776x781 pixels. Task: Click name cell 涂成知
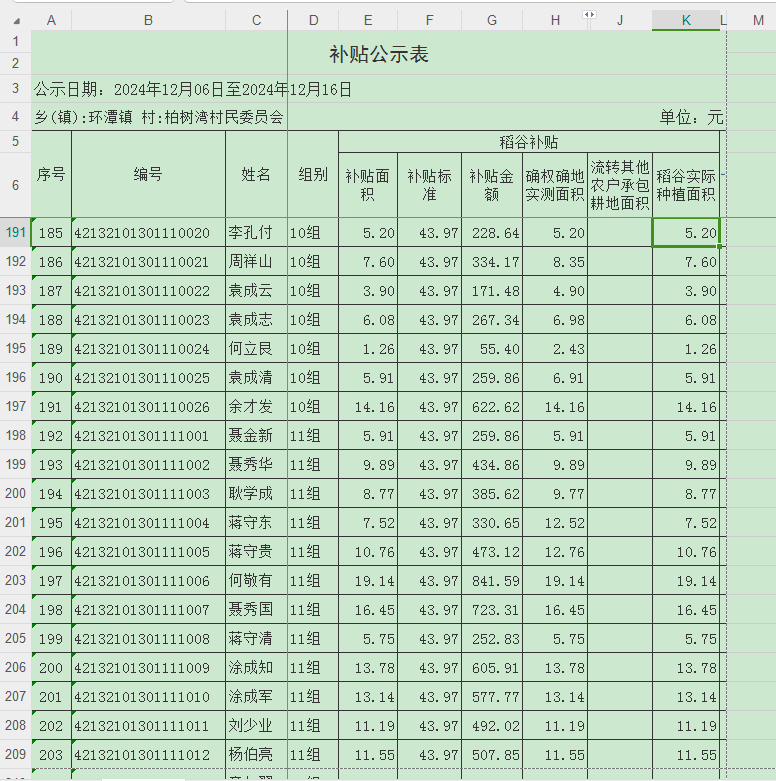tap(257, 667)
